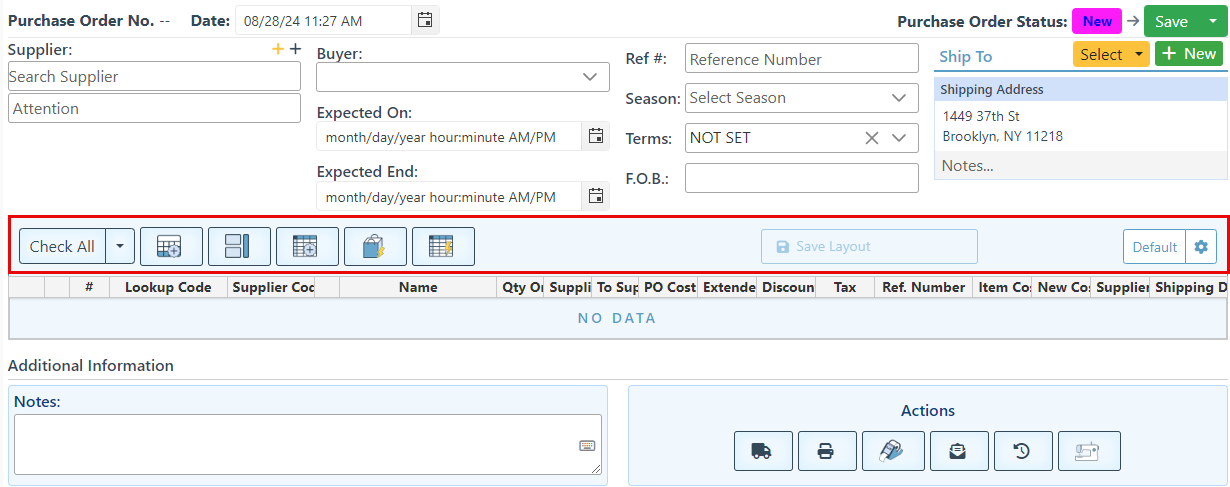The image size is (1230, 487).
Task: Click the truck icon under Actions
Action: click(762, 451)
